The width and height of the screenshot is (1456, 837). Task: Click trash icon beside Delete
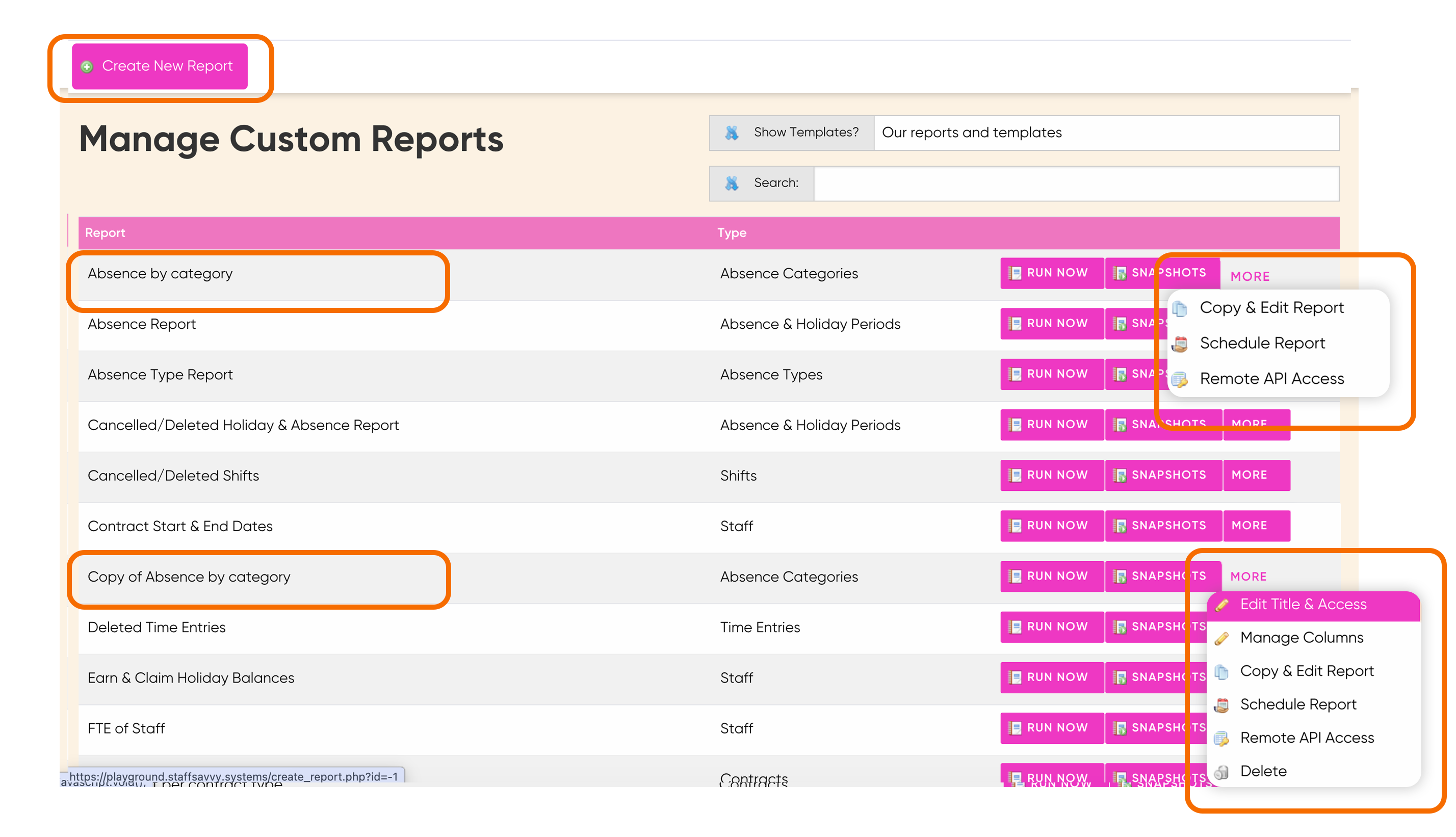(1221, 772)
